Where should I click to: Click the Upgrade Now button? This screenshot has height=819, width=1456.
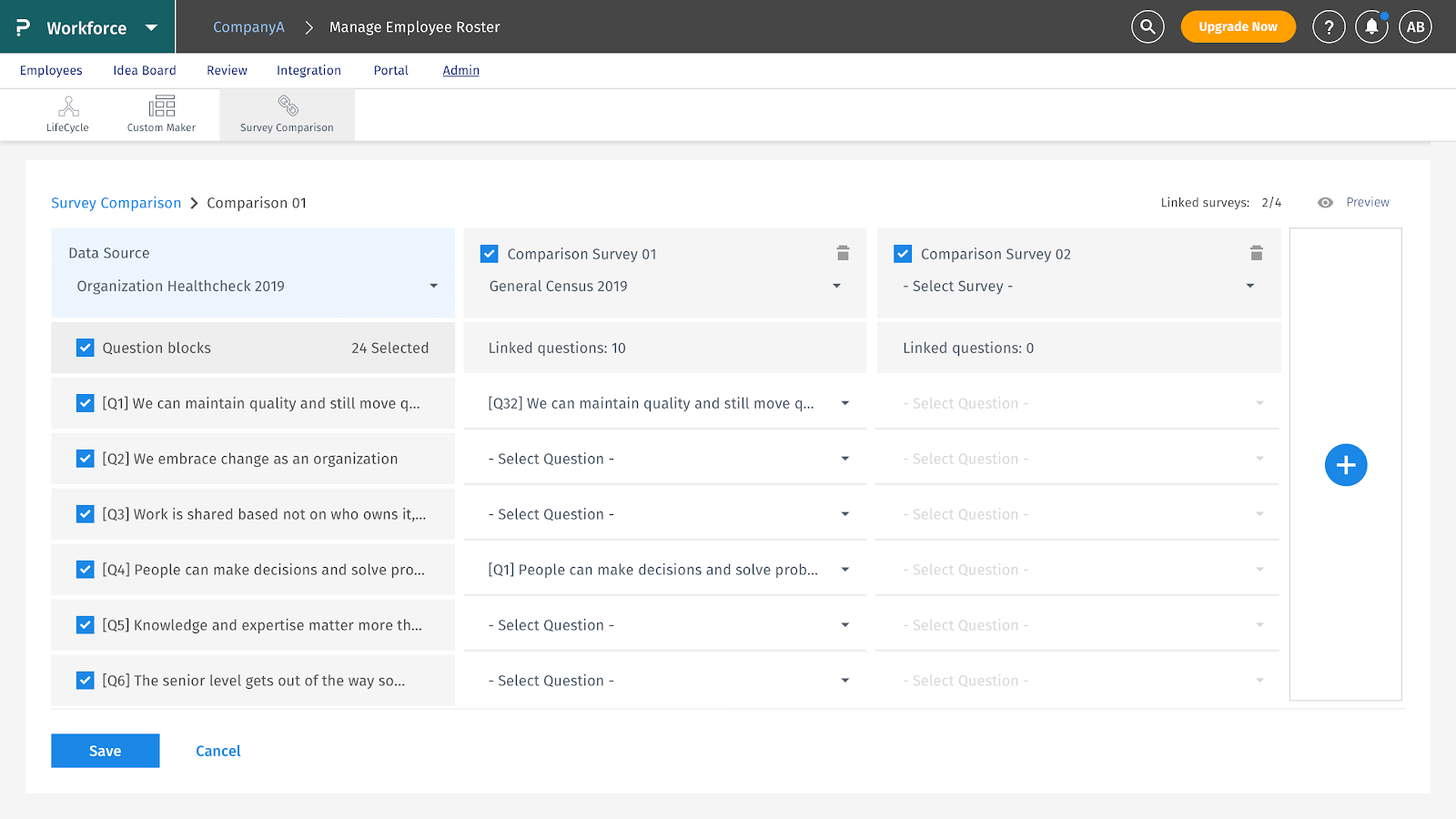1238,27
